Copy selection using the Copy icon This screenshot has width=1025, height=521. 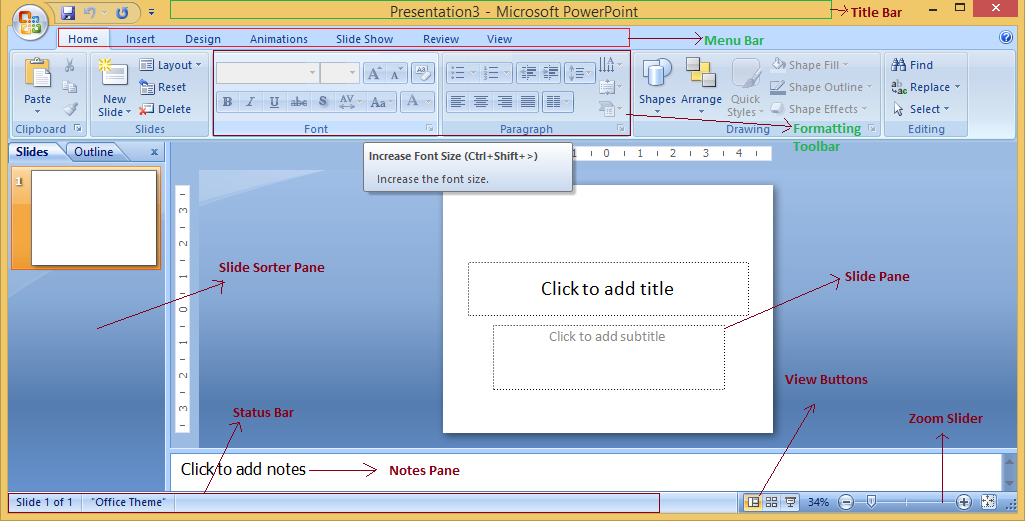point(69,87)
